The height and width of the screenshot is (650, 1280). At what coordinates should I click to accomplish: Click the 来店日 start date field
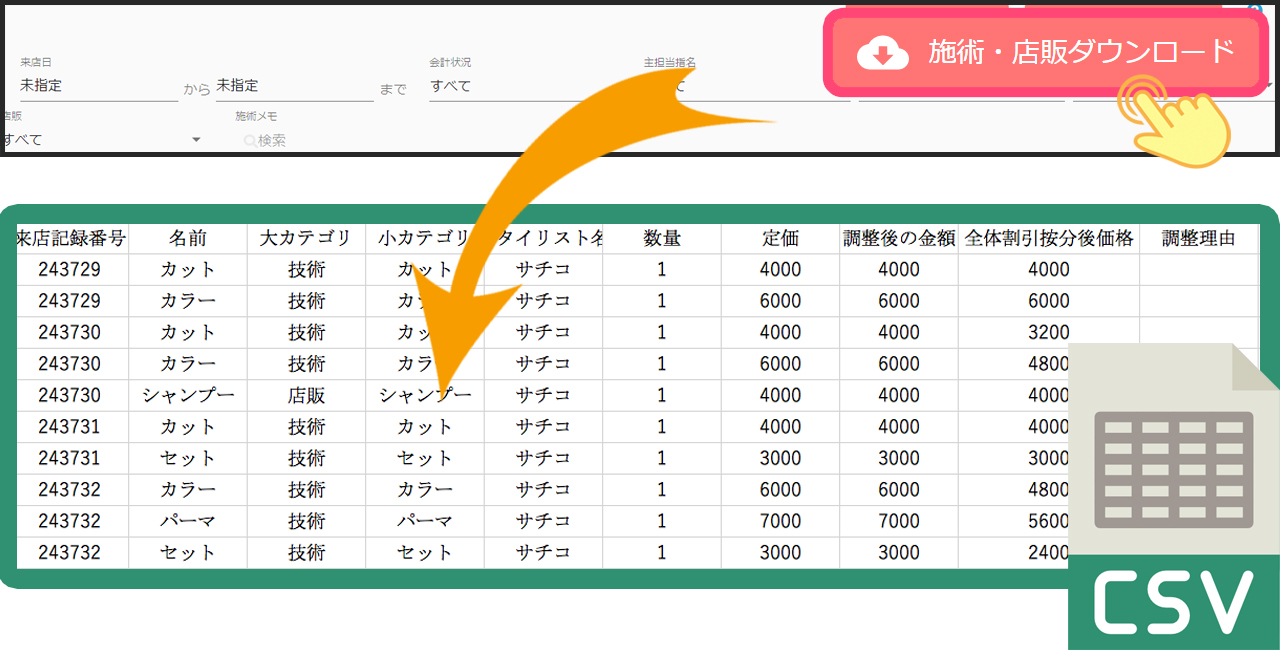click(x=98, y=86)
